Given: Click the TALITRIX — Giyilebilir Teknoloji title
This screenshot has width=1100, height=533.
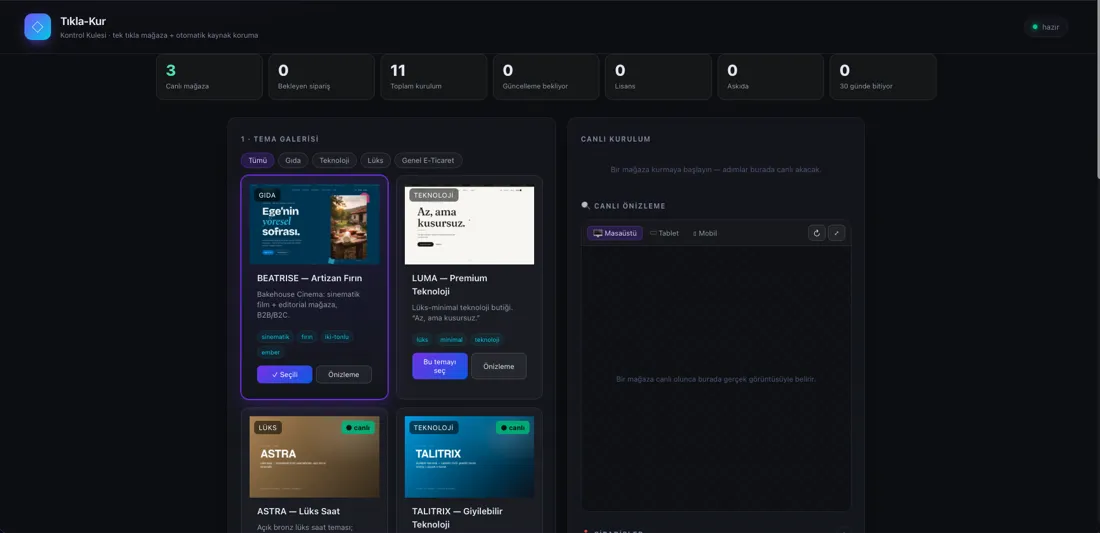Looking at the screenshot, I should (457, 518).
